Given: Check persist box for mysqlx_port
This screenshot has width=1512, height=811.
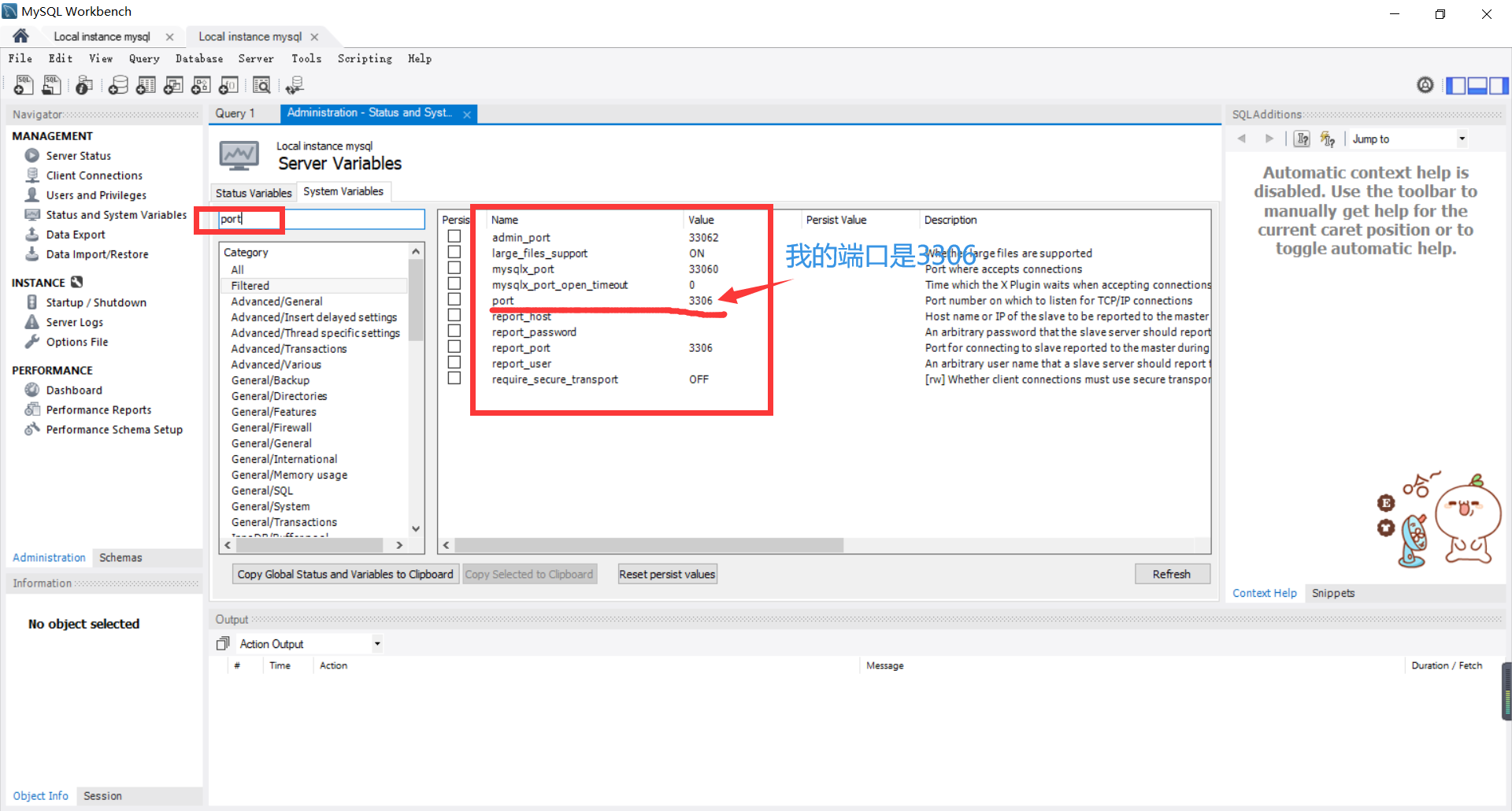Looking at the screenshot, I should (454, 268).
